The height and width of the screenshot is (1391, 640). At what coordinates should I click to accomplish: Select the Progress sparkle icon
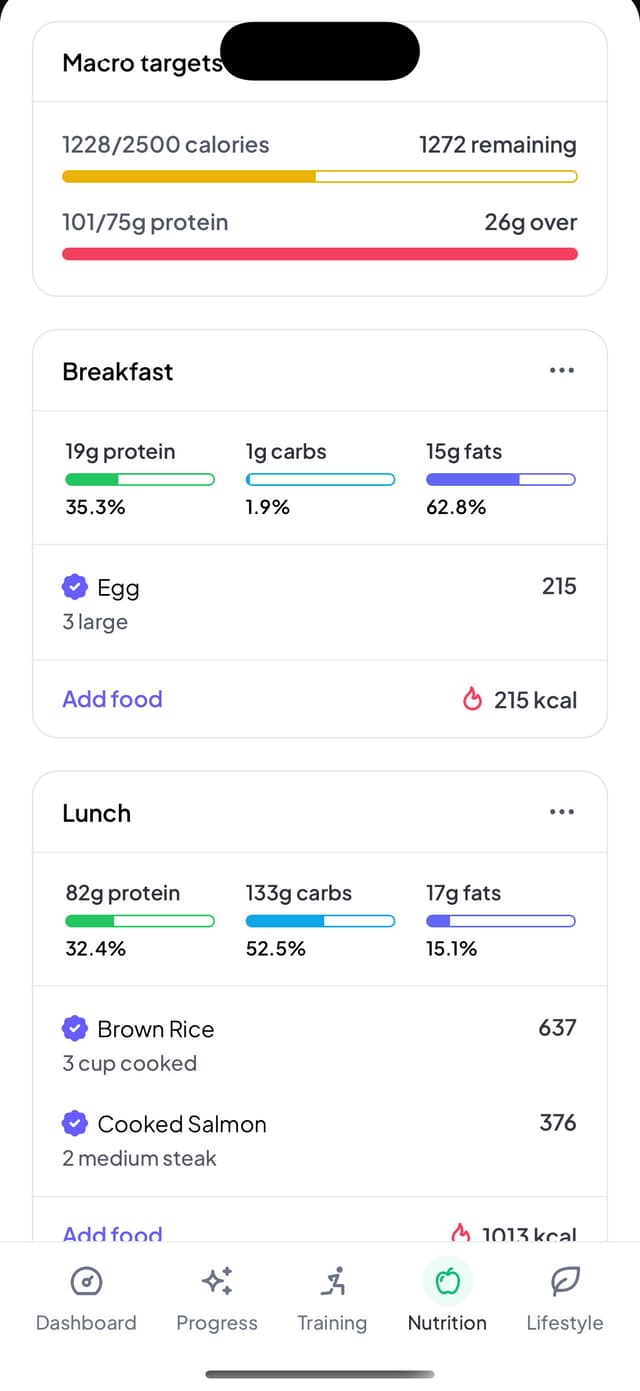(x=217, y=1281)
